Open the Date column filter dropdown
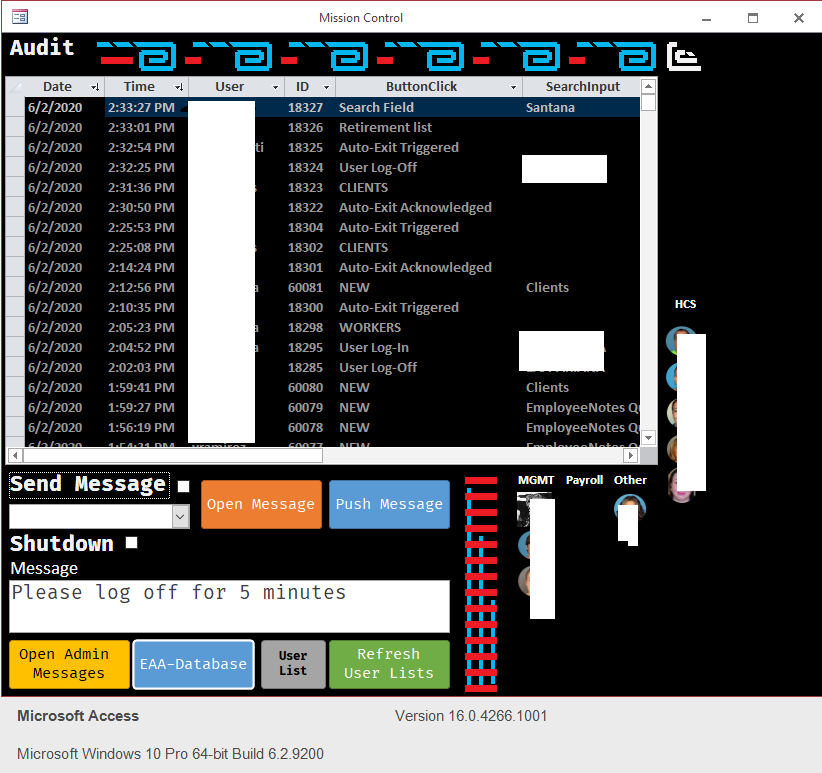This screenshot has height=773, width=822. (x=95, y=87)
